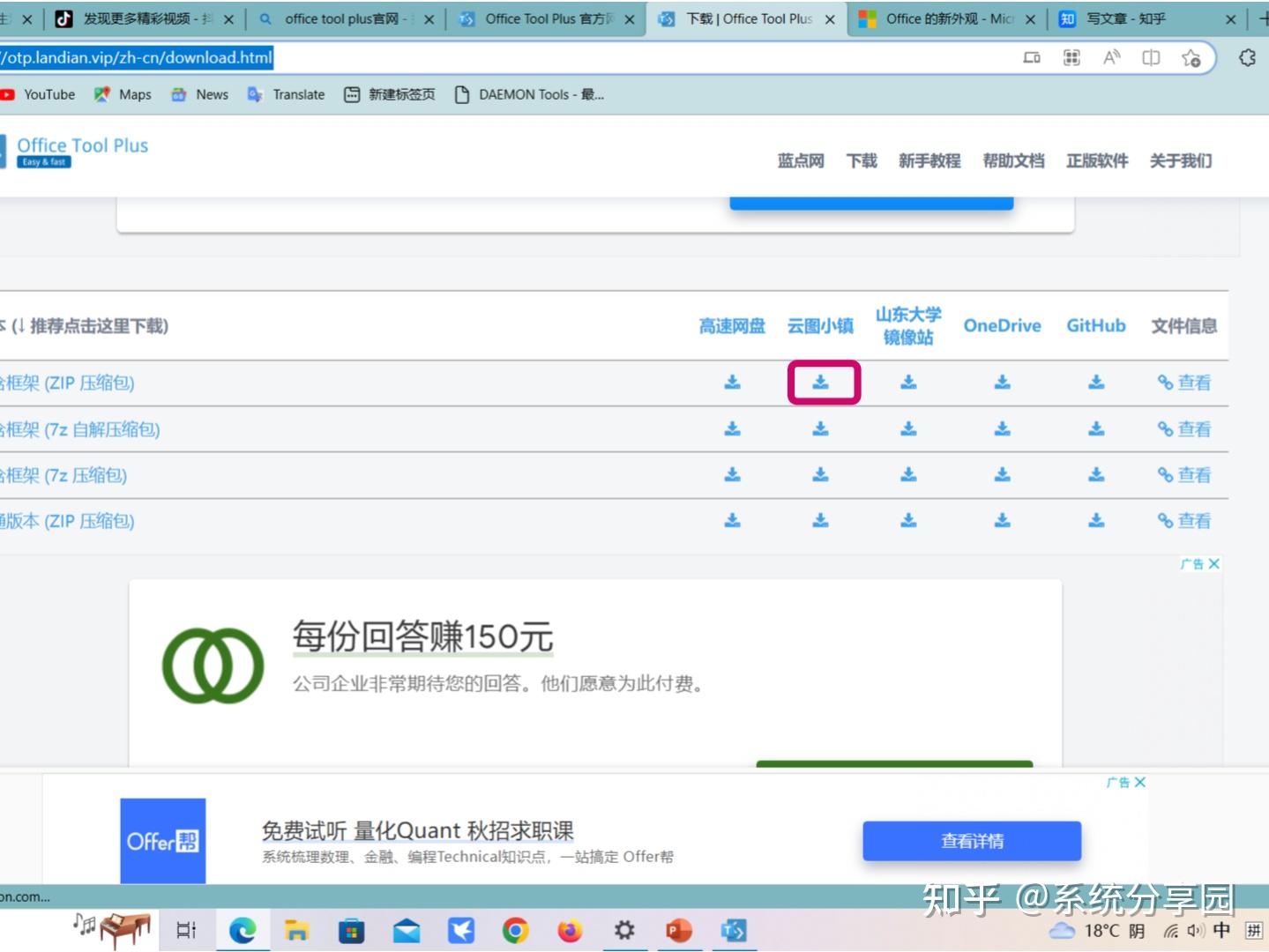
Task: Open the YouTube bookmark
Action: [38, 94]
